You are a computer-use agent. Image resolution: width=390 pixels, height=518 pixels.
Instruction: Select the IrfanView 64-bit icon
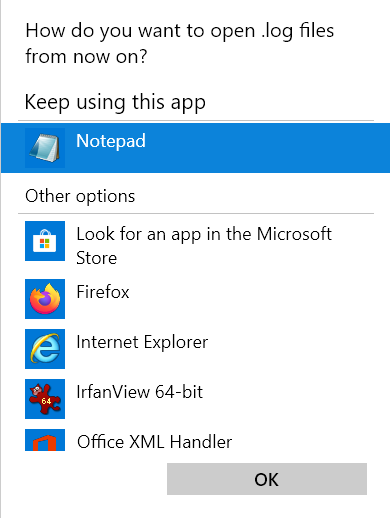45,399
